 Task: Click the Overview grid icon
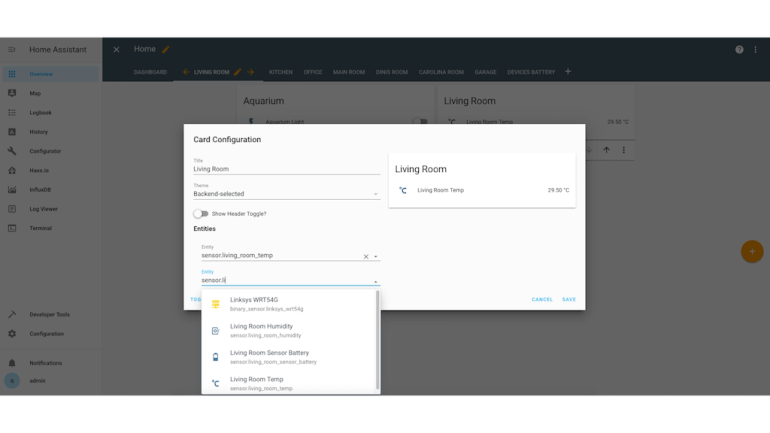[12, 74]
